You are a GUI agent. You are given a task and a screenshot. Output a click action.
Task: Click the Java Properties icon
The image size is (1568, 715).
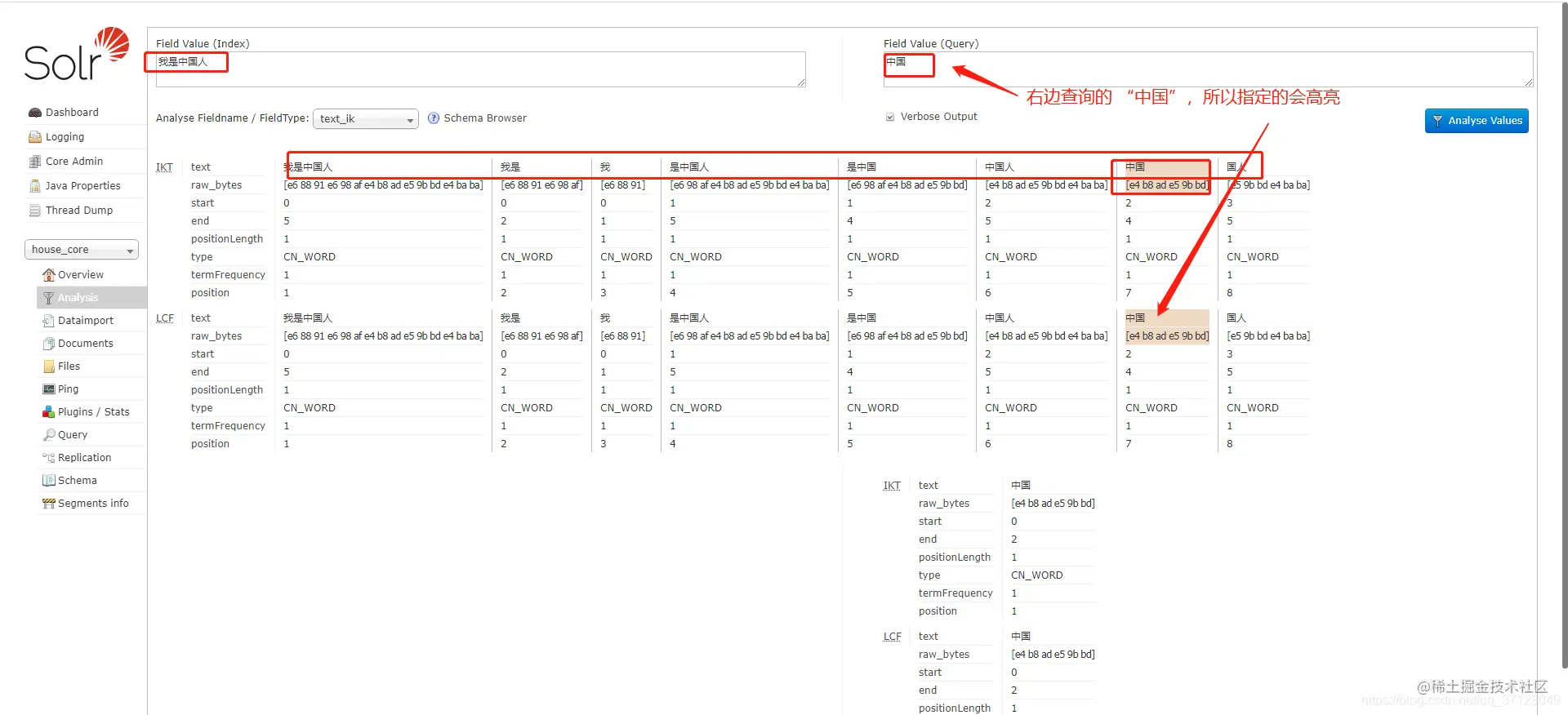tap(35, 186)
